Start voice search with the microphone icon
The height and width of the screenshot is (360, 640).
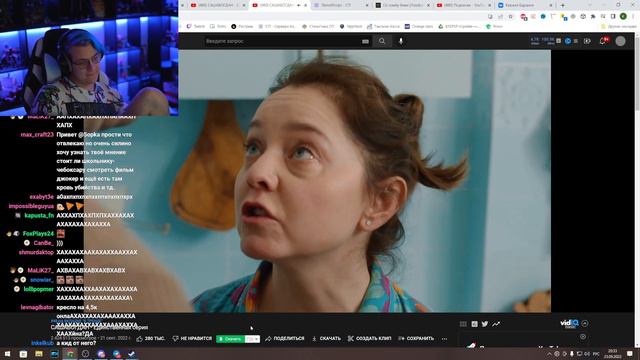(401, 41)
